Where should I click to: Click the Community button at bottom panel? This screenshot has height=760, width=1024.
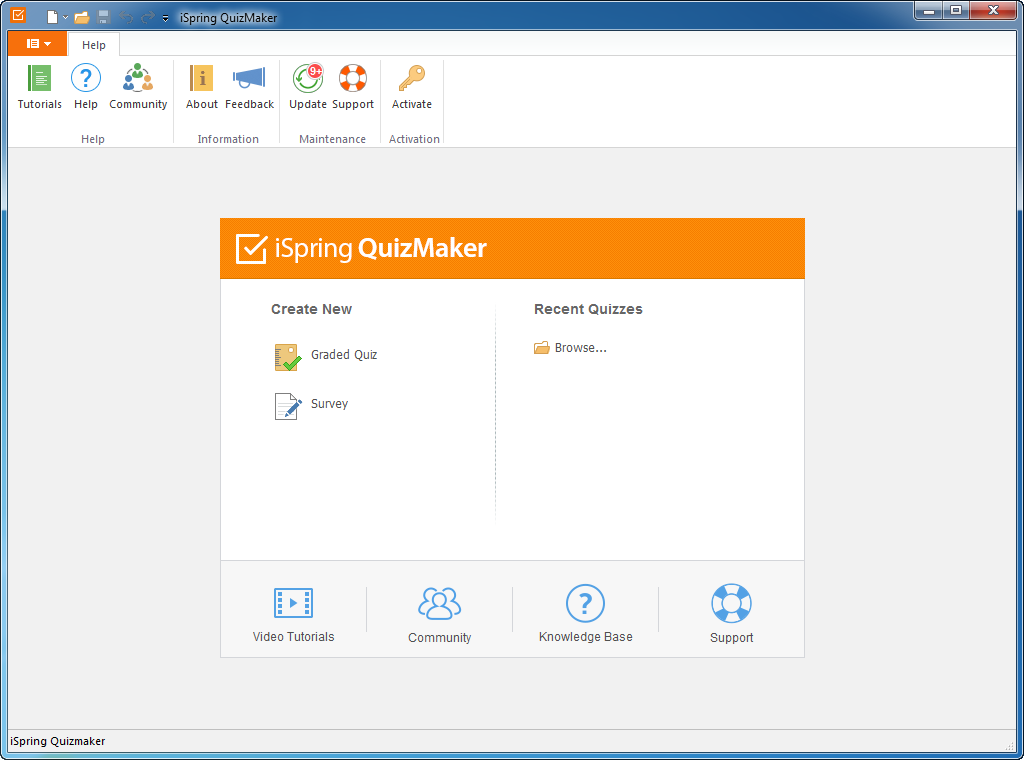(x=439, y=615)
